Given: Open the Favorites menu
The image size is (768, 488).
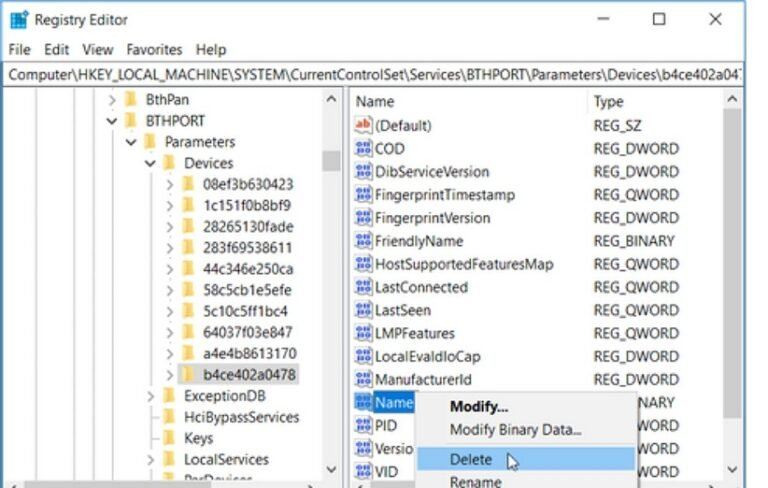Looking at the screenshot, I should (x=154, y=49).
